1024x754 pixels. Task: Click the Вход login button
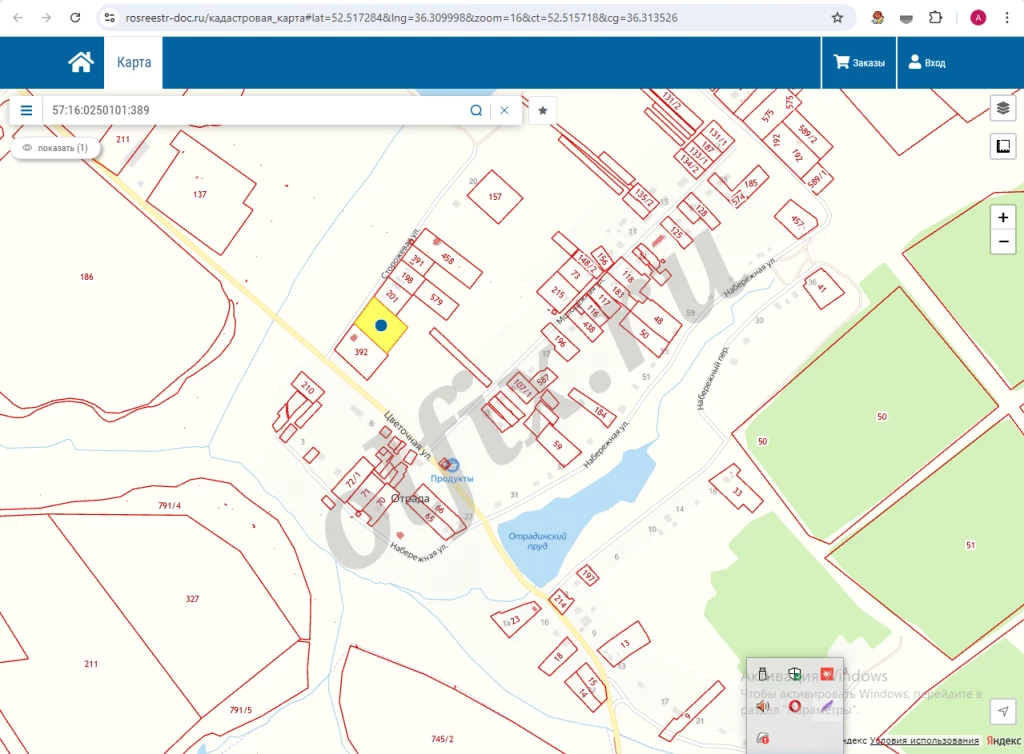point(926,63)
